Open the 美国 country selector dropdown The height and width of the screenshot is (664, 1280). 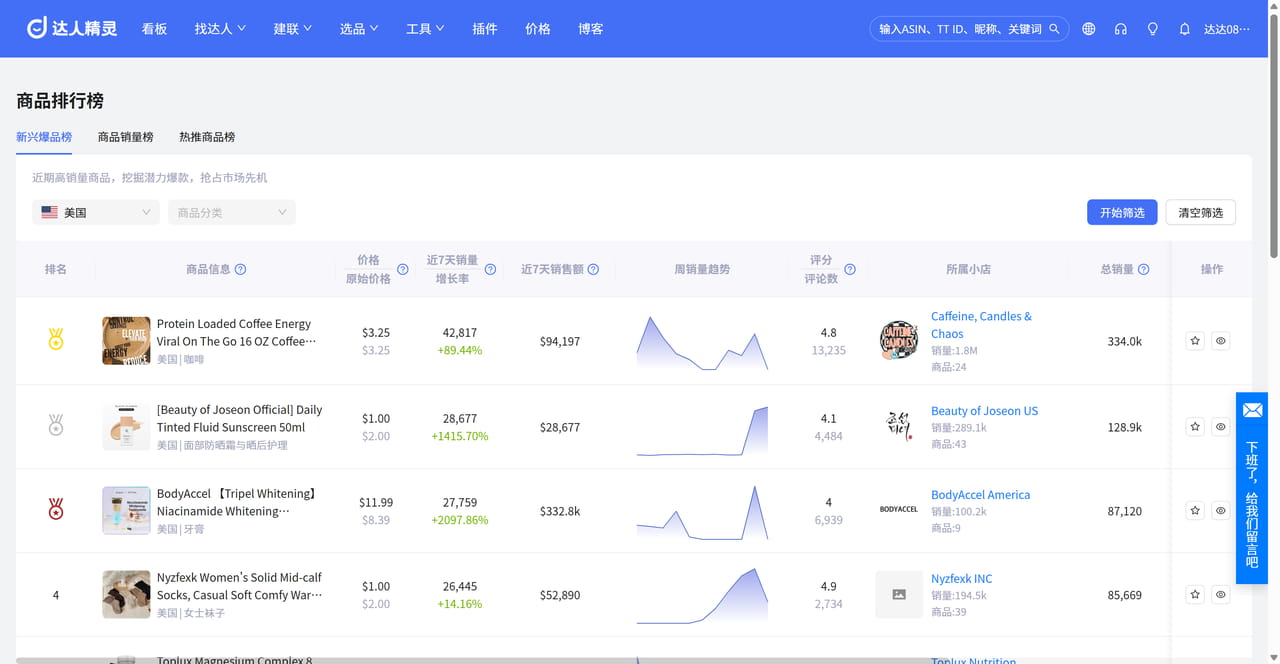coord(95,212)
